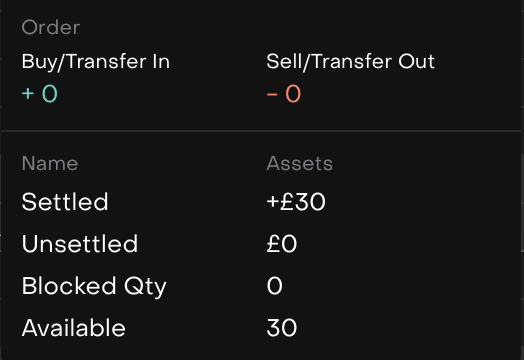
Task: Click the Available value 30
Action: (x=282, y=328)
